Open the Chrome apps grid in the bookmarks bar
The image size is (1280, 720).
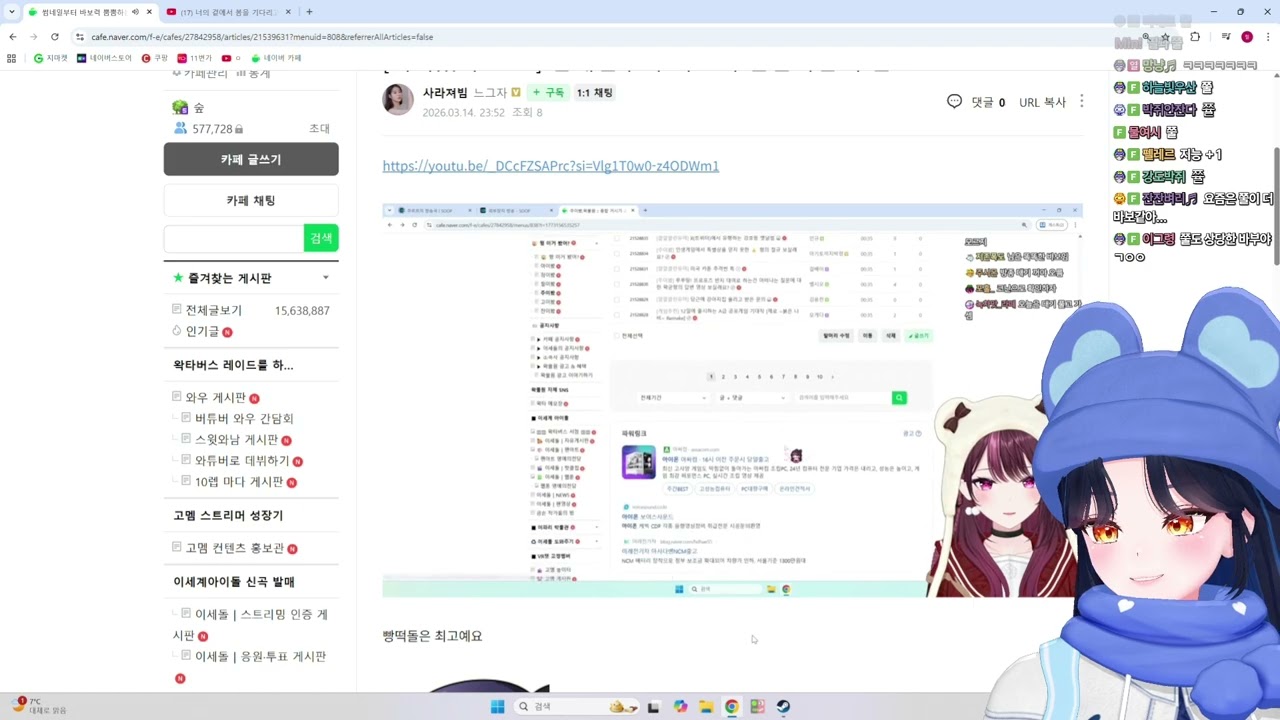tap(12, 58)
